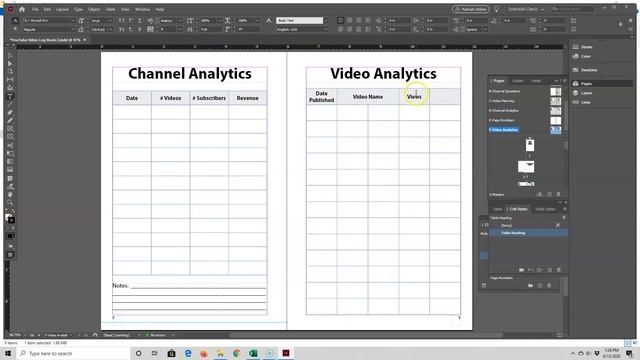Select the Rectangle Frame tool
Screen dimensions: 640x360
point(10,129)
